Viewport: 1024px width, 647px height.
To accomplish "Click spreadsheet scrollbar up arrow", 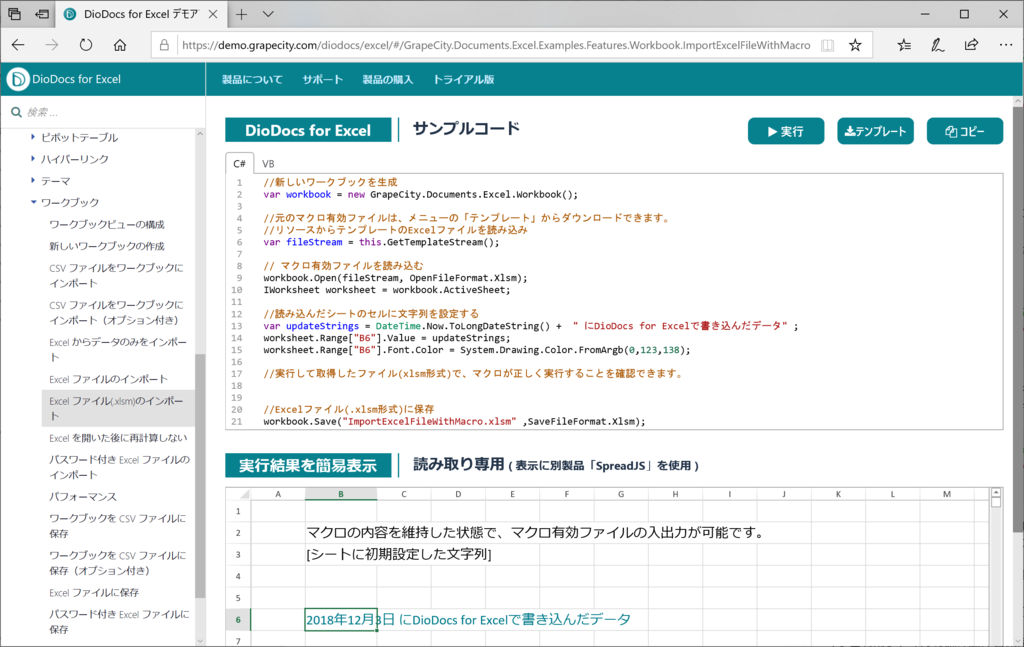I will pyautogui.click(x=995, y=493).
